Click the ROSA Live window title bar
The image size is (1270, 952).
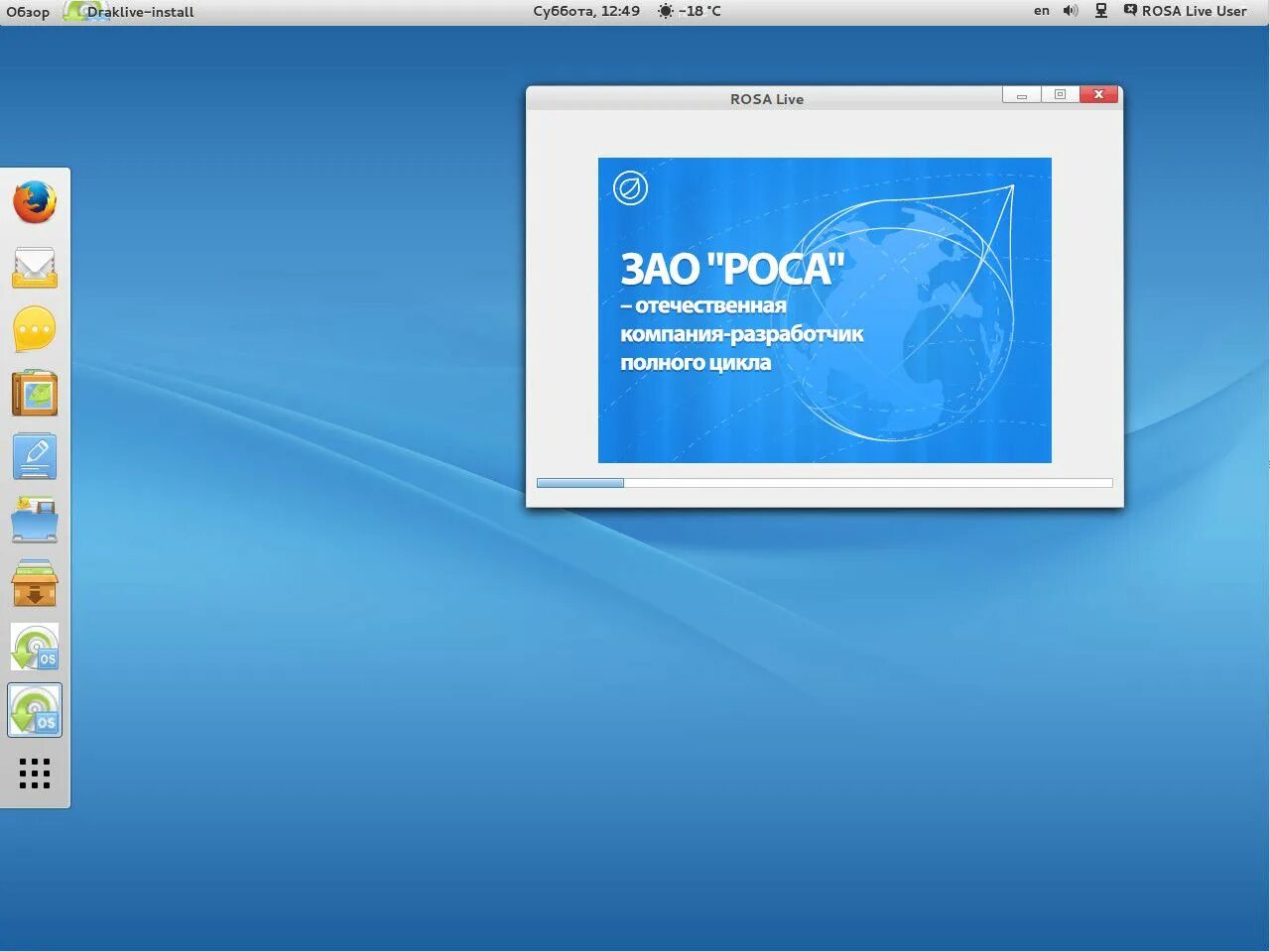tap(766, 98)
